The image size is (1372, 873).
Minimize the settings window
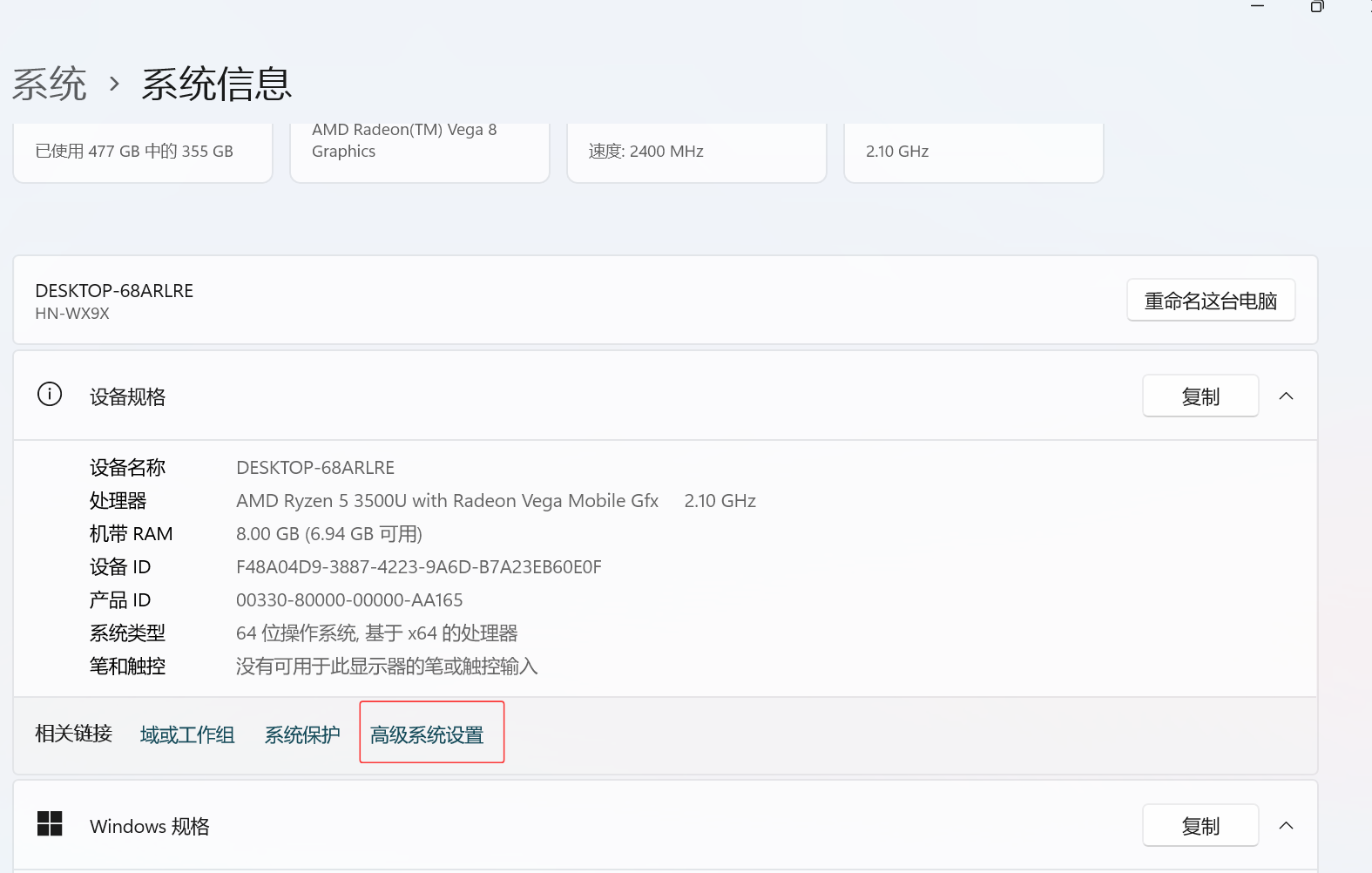[1257, 7]
